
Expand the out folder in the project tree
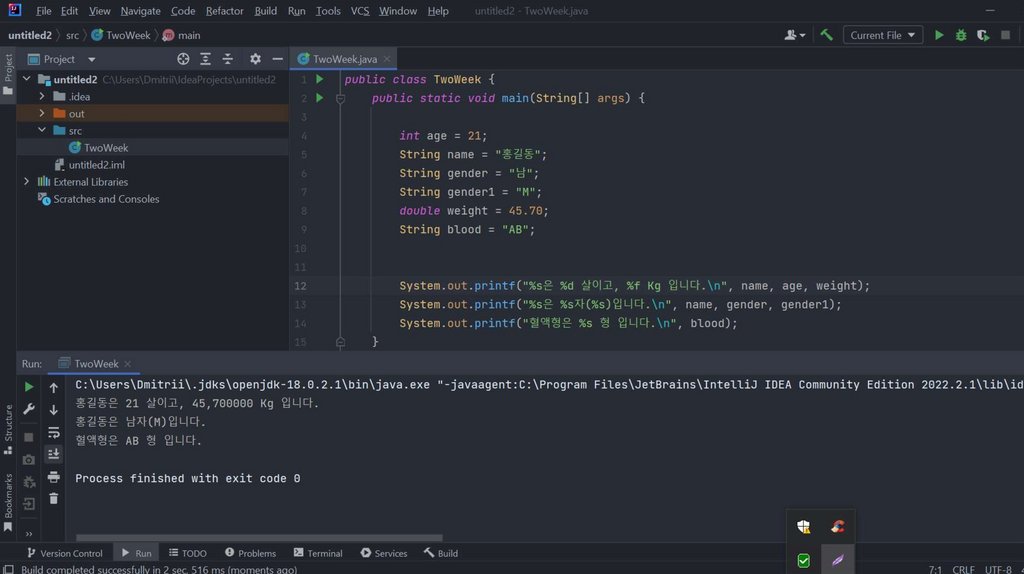click(43, 114)
